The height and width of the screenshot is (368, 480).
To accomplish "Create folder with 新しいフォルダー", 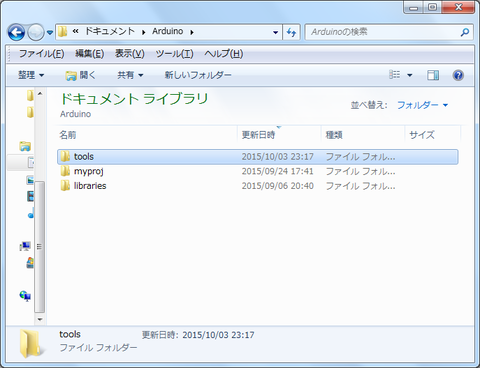I will [x=198, y=75].
